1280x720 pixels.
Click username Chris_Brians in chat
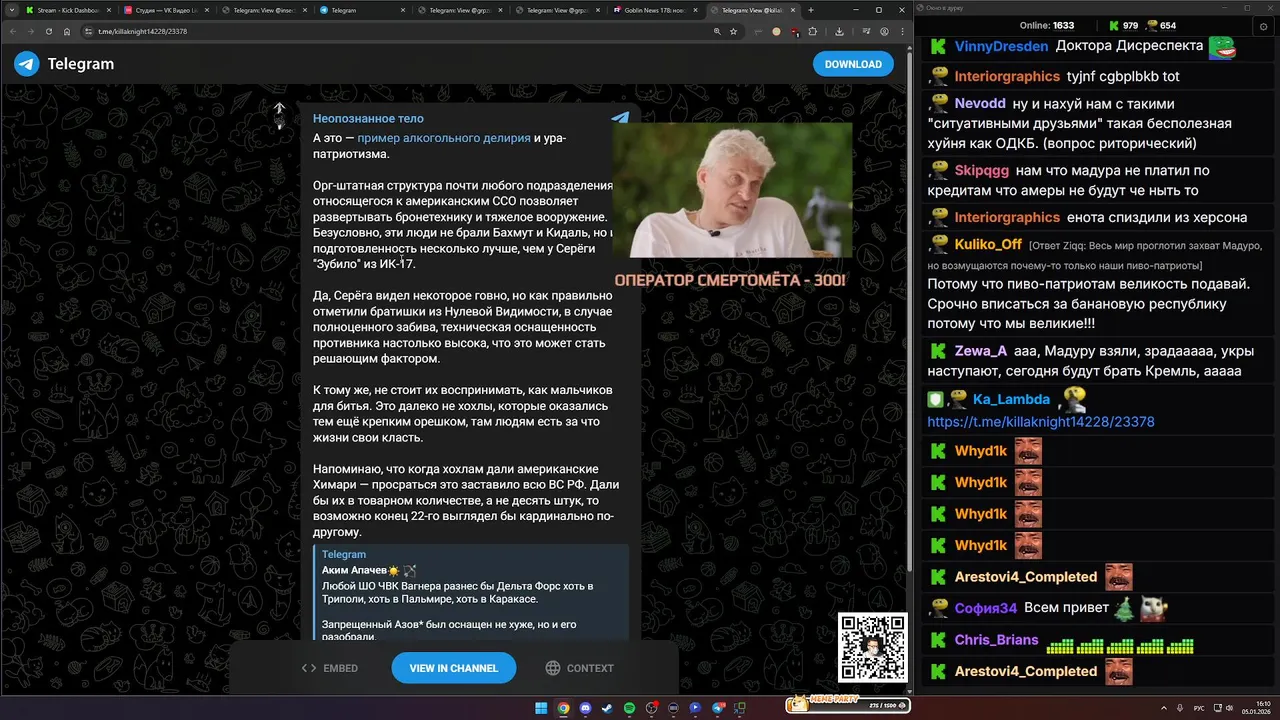click(x=996, y=640)
